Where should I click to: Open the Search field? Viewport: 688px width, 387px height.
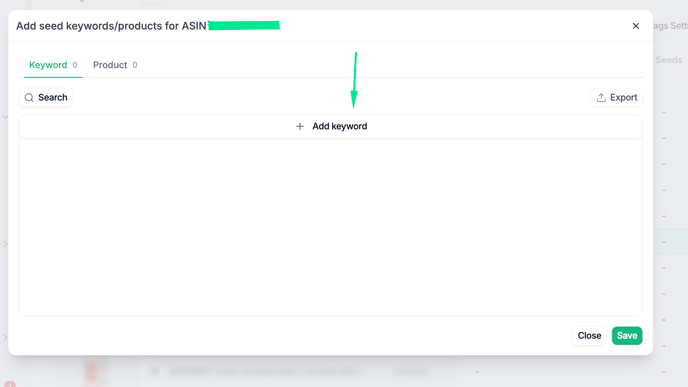pyautogui.click(x=46, y=97)
